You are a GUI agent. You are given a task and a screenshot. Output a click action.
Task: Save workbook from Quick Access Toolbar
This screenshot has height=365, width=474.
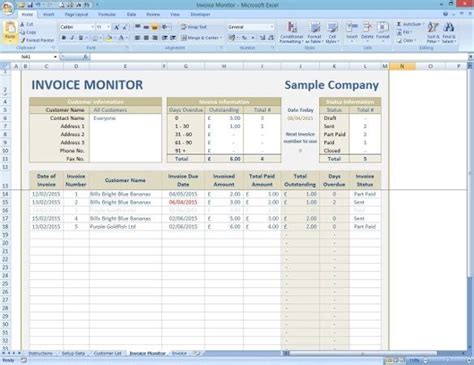[x=30, y=5]
